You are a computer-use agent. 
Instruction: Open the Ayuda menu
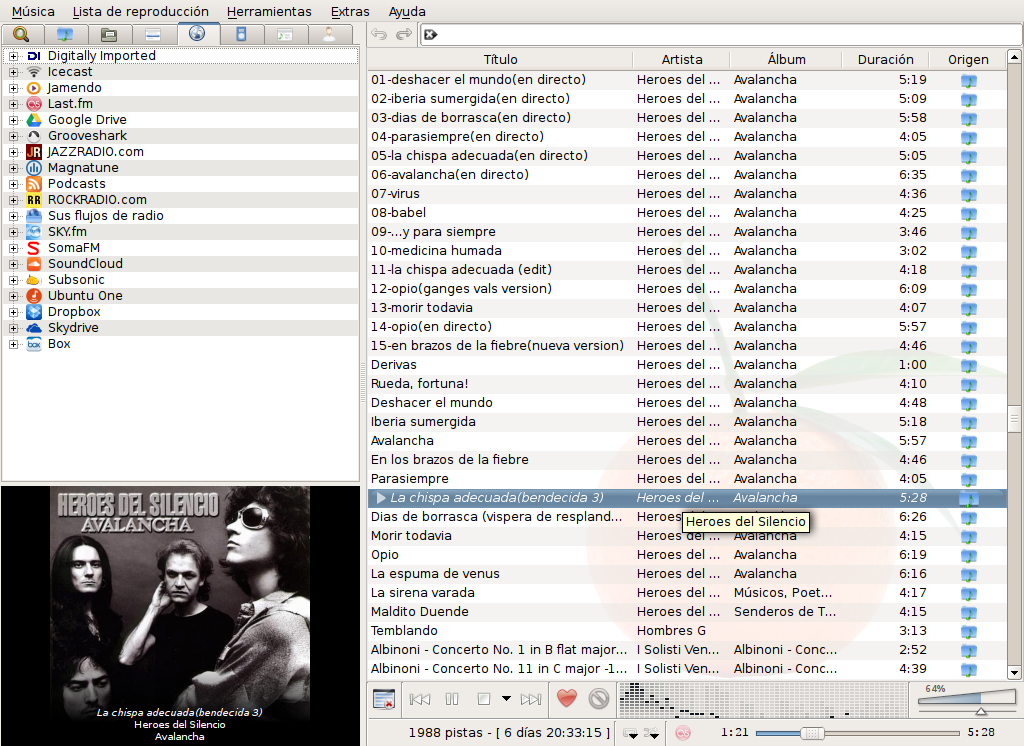[407, 12]
